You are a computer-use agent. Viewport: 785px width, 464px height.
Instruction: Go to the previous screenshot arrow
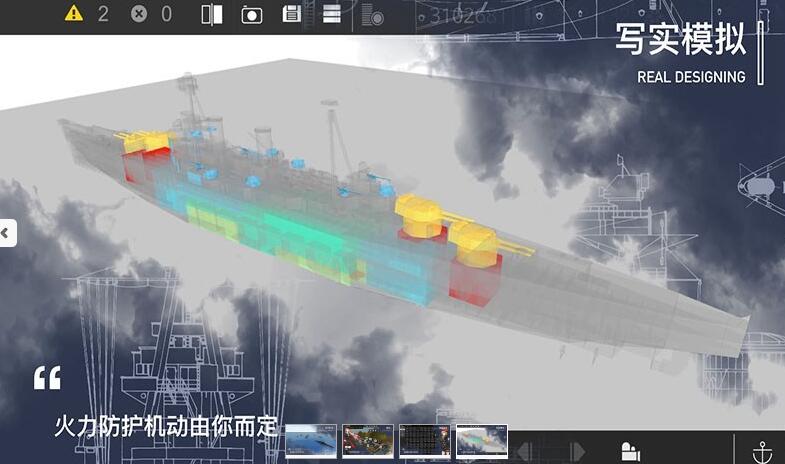(x=524, y=451)
